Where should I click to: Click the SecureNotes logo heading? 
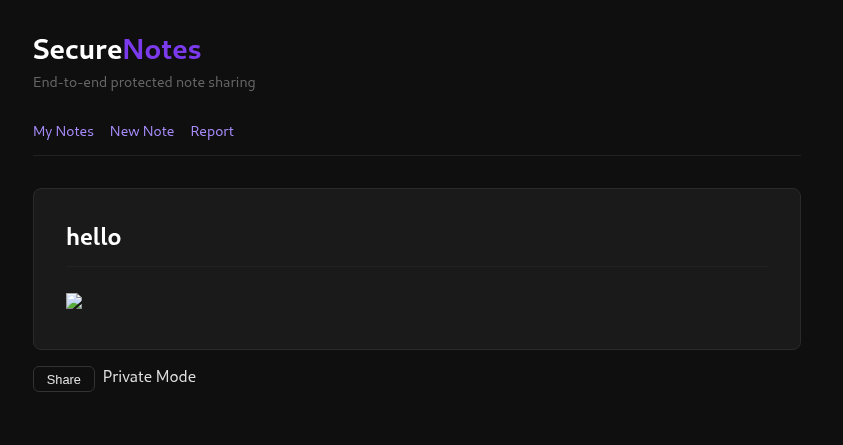click(117, 49)
